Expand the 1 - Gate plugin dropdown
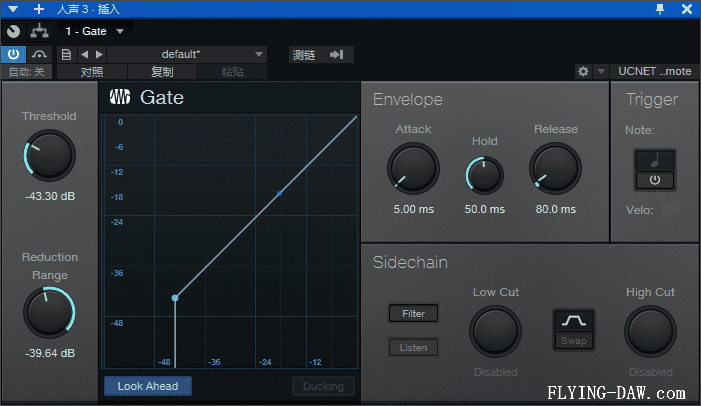Screen dimensions: 701x406 click(120, 31)
